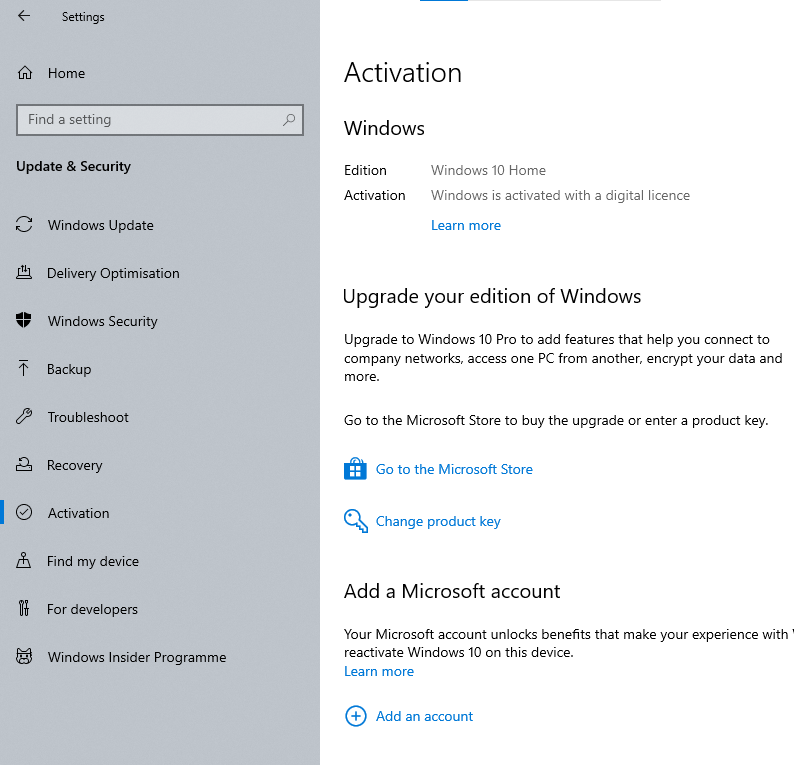794x765 pixels.
Task: Click 'Add a Microsoft account' heading
Action: tap(452, 591)
